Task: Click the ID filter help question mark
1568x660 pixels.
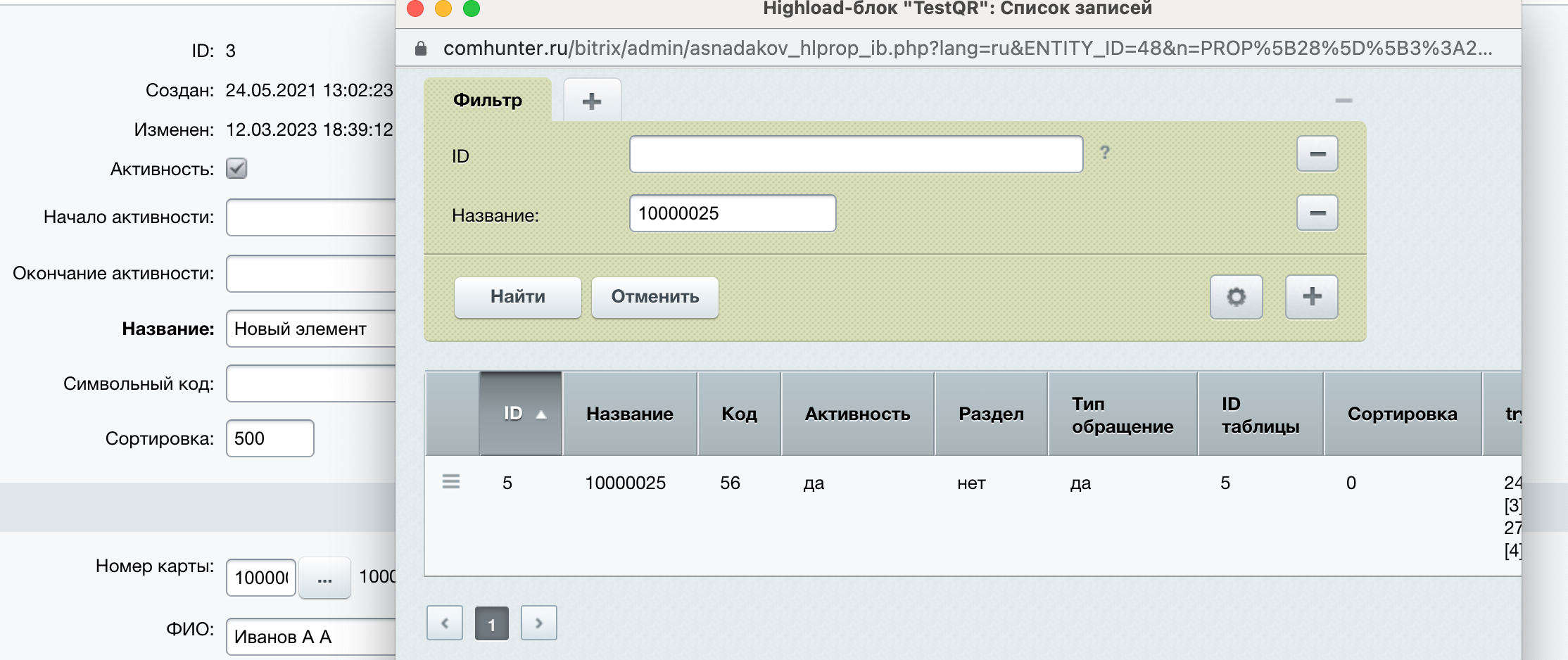Action: 1105,153
